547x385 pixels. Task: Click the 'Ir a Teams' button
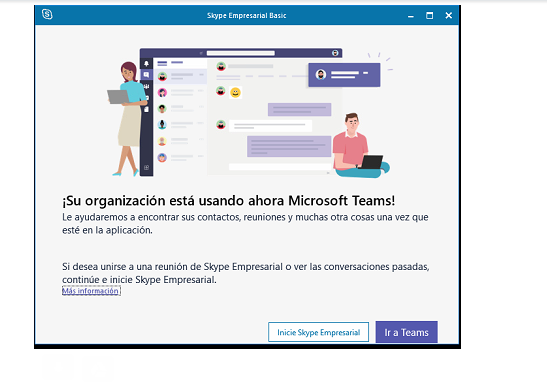406,332
